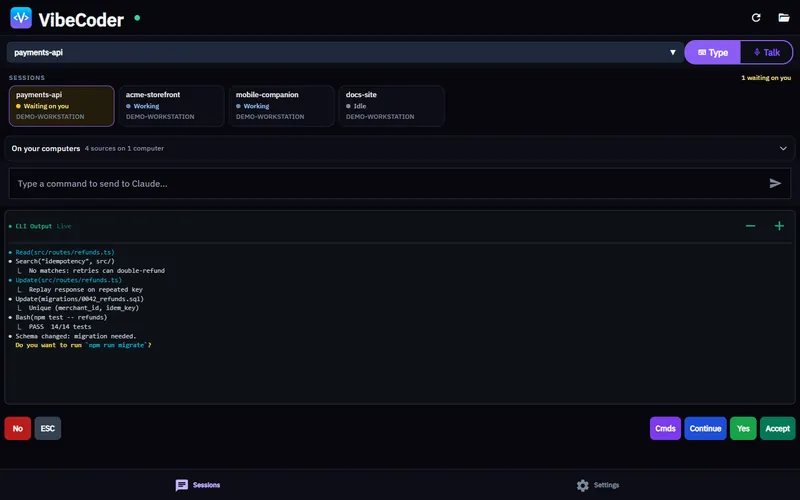Switch to Talk voice mode
This screenshot has width=800, height=500.
pyautogui.click(x=766, y=52)
